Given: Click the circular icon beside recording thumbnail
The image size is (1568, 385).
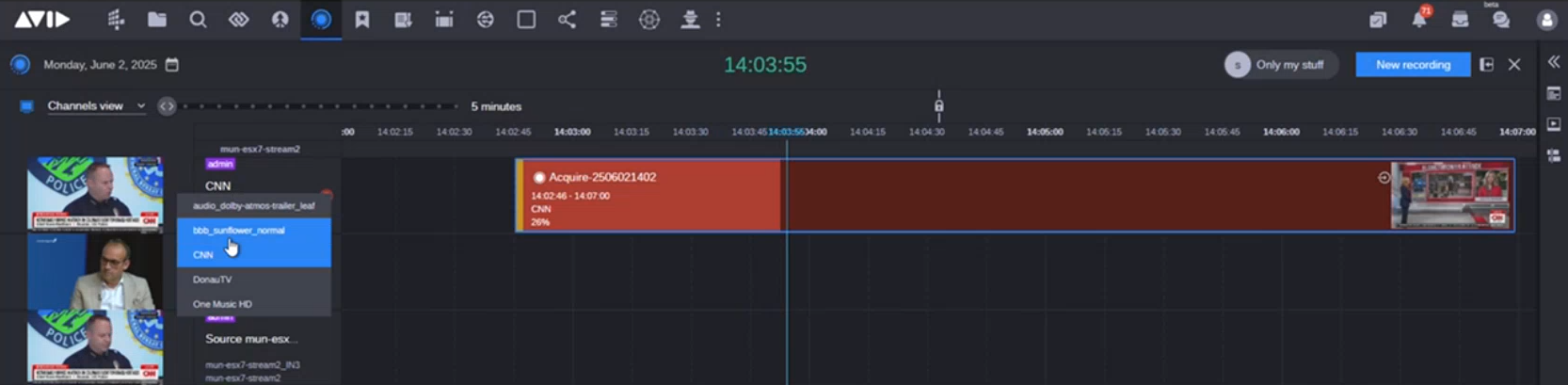Looking at the screenshot, I should 1384,177.
